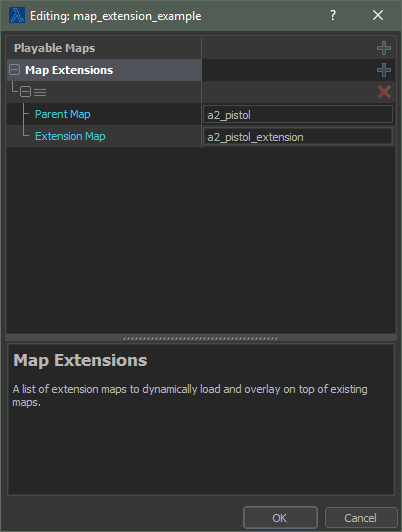Select the Extension Map property label
The height and width of the screenshot is (532, 402).
tap(70, 136)
